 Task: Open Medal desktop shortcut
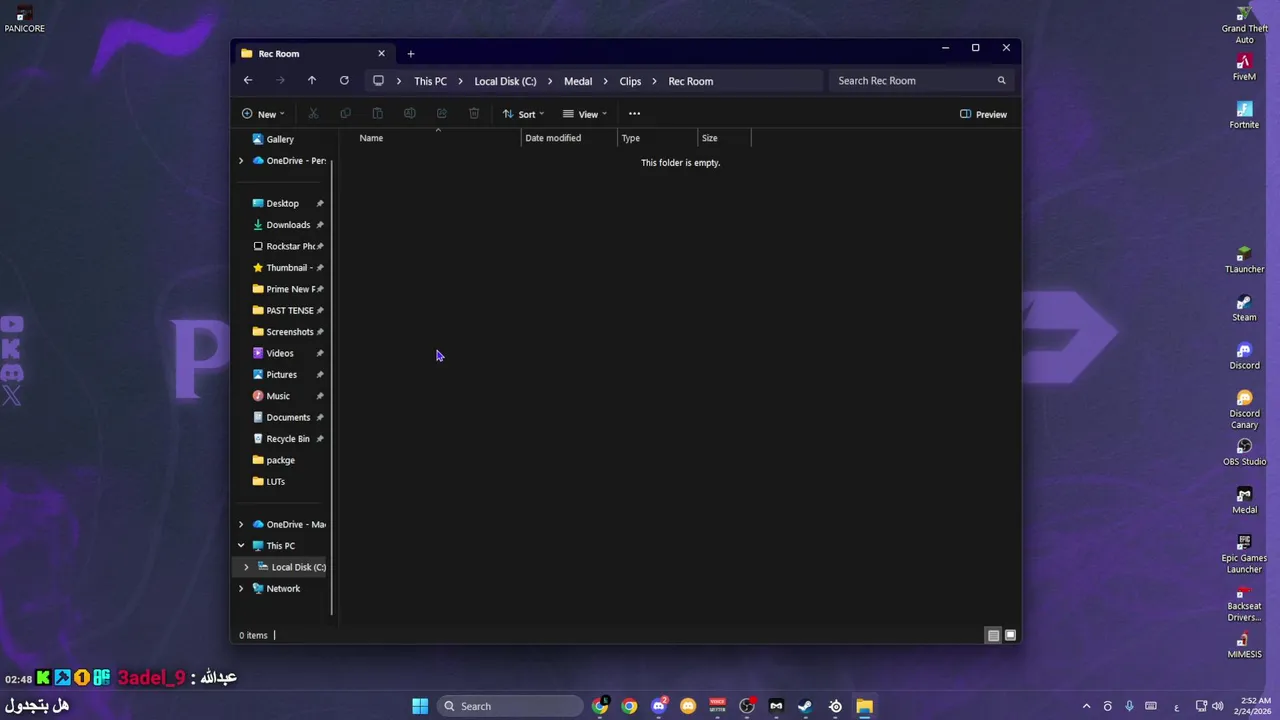[1244, 500]
